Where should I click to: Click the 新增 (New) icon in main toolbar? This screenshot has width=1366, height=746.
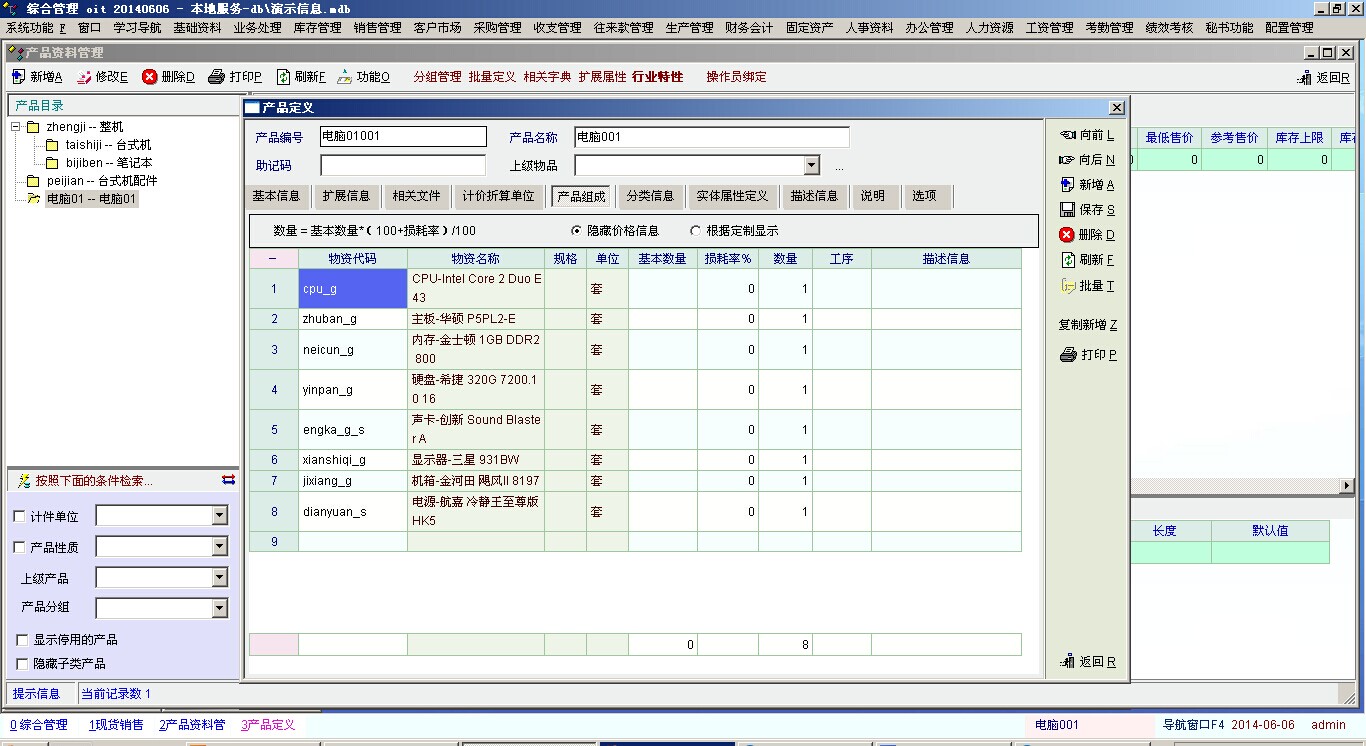(x=18, y=77)
